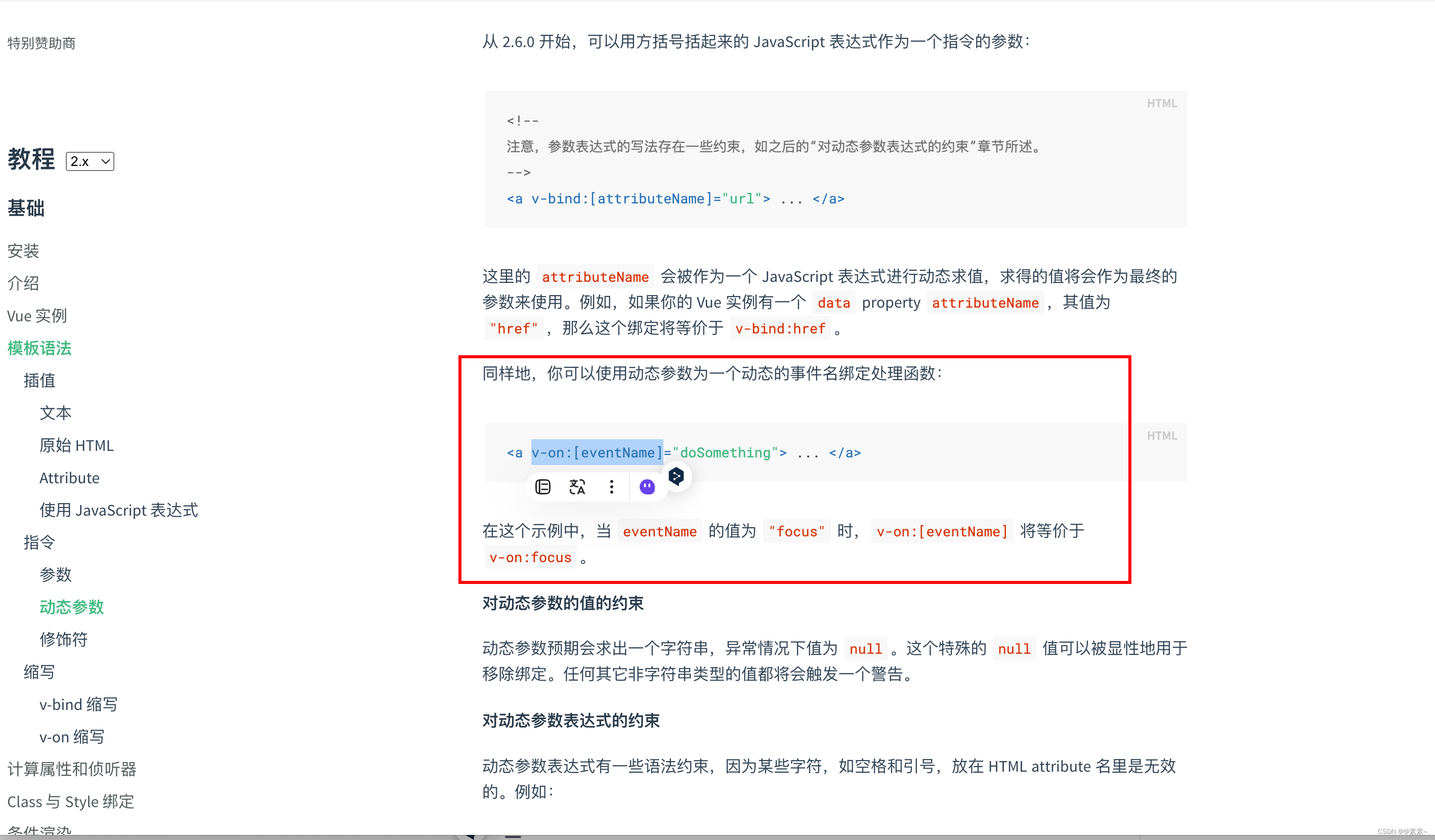The width and height of the screenshot is (1435, 840).
Task: Jump to the 缩写 section
Action: tap(39, 672)
